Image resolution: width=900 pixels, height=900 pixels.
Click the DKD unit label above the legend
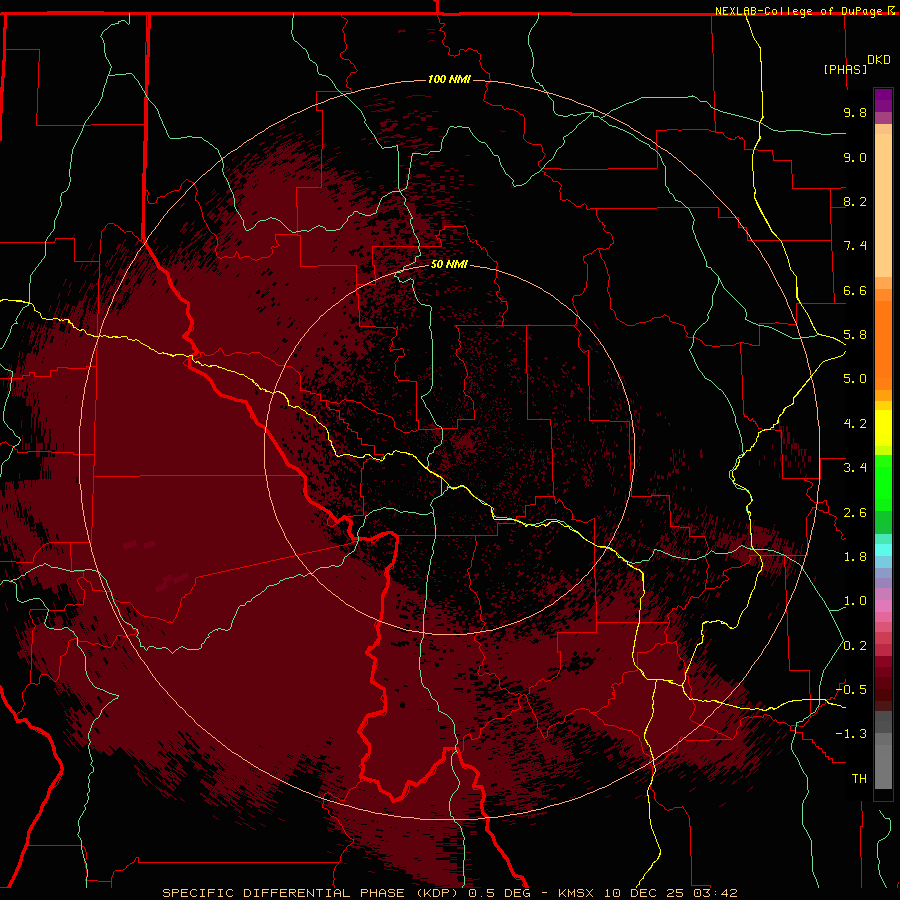(879, 59)
